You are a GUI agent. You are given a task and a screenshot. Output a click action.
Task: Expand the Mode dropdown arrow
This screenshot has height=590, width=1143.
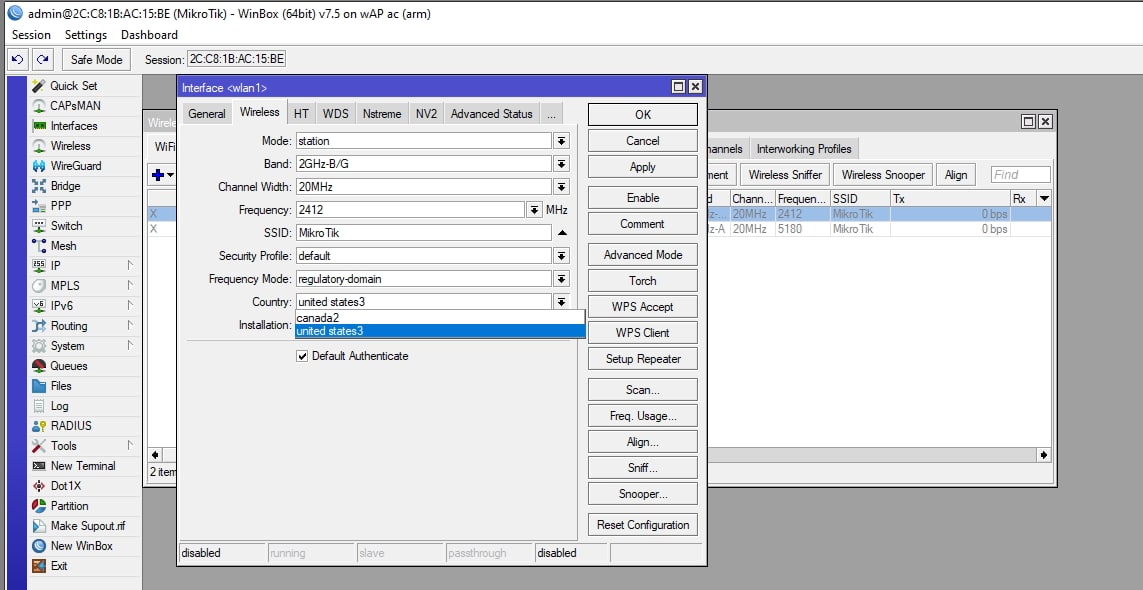click(561, 141)
